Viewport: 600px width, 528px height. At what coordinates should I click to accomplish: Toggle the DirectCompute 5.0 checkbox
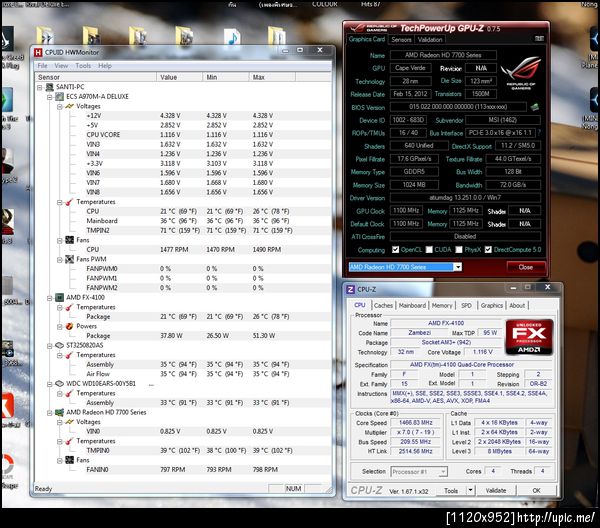pos(488,250)
